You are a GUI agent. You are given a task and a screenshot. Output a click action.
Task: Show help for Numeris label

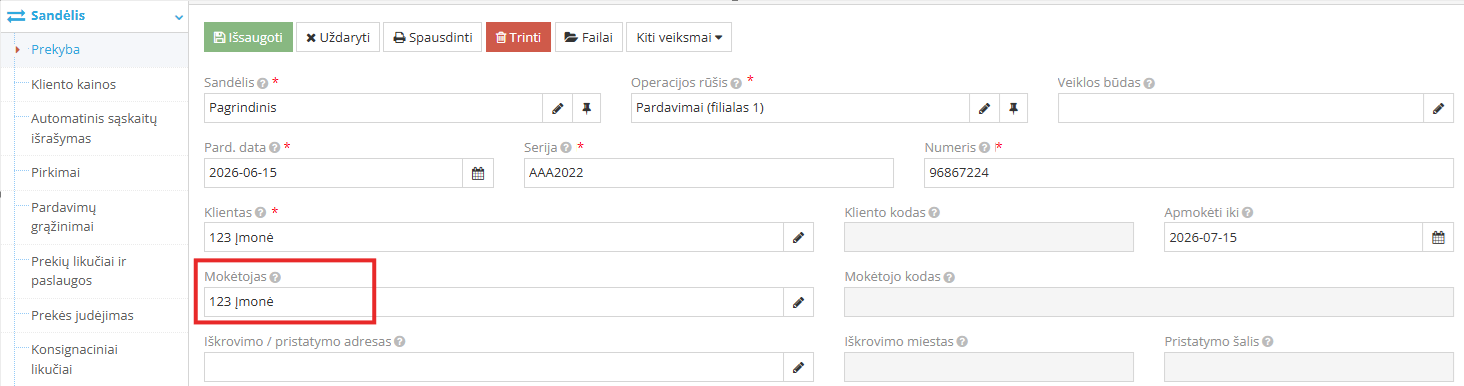point(985,148)
